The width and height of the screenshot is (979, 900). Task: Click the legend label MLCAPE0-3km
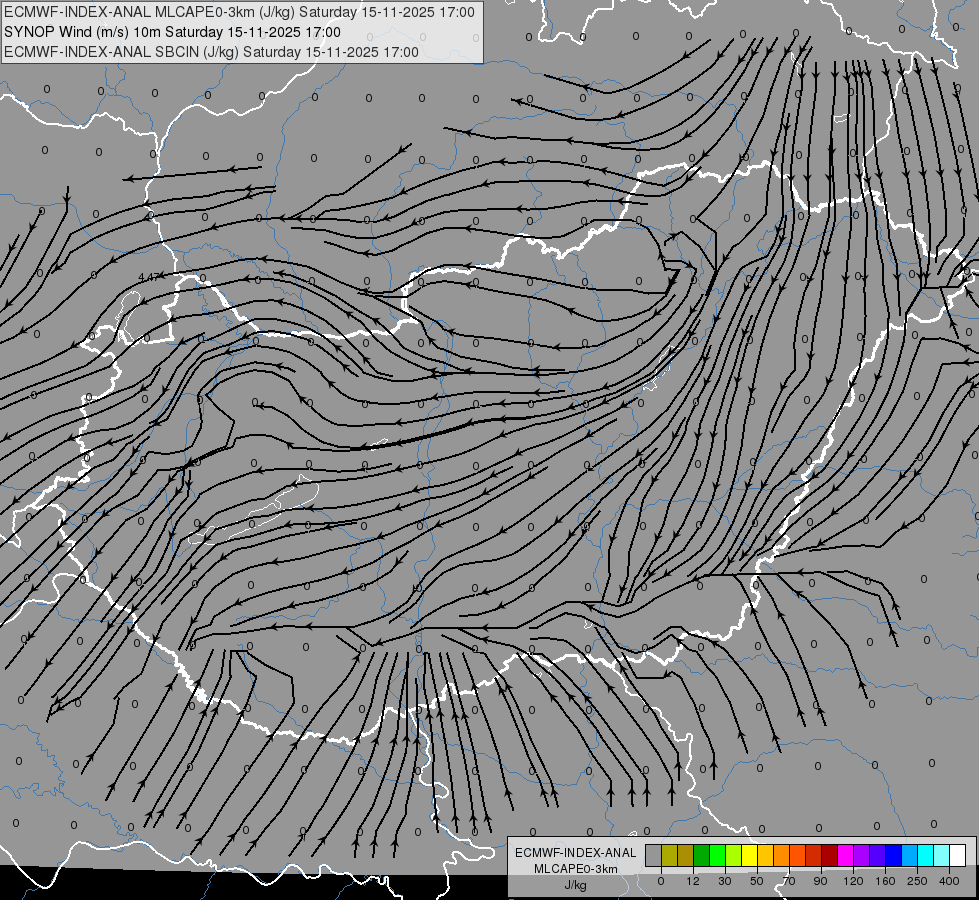pos(576,869)
